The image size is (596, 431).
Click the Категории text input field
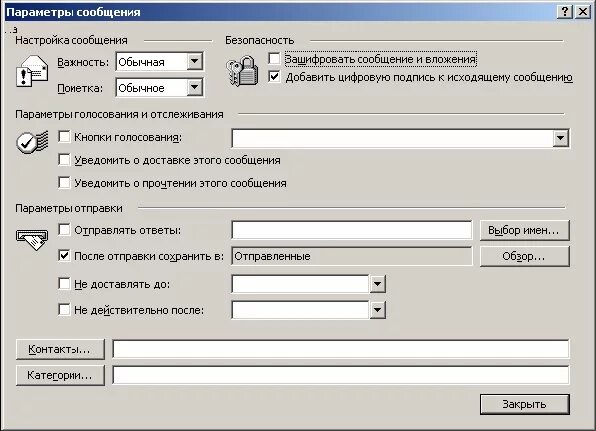click(x=341, y=376)
